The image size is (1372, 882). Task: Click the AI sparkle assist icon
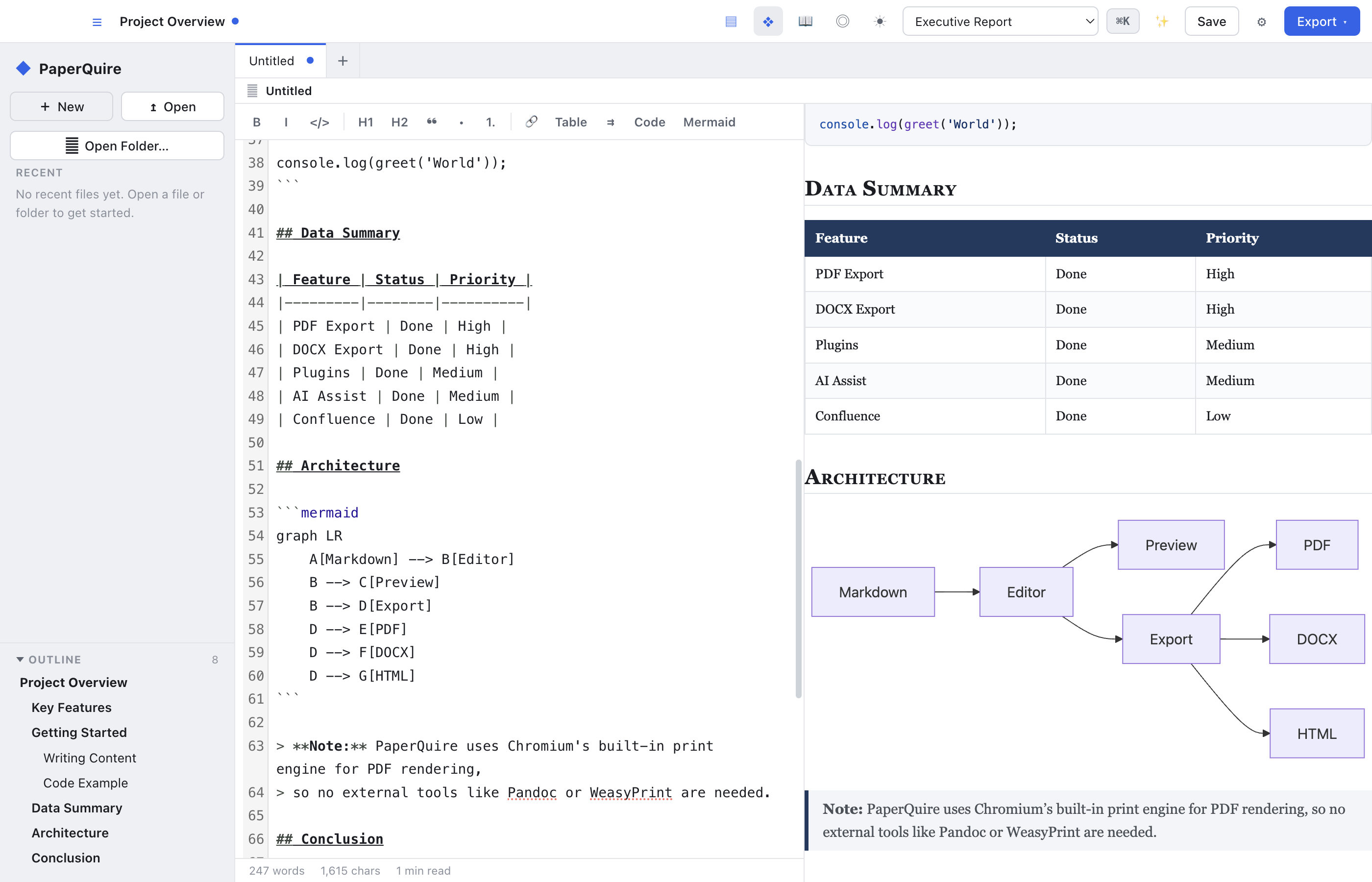tap(1162, 22)
